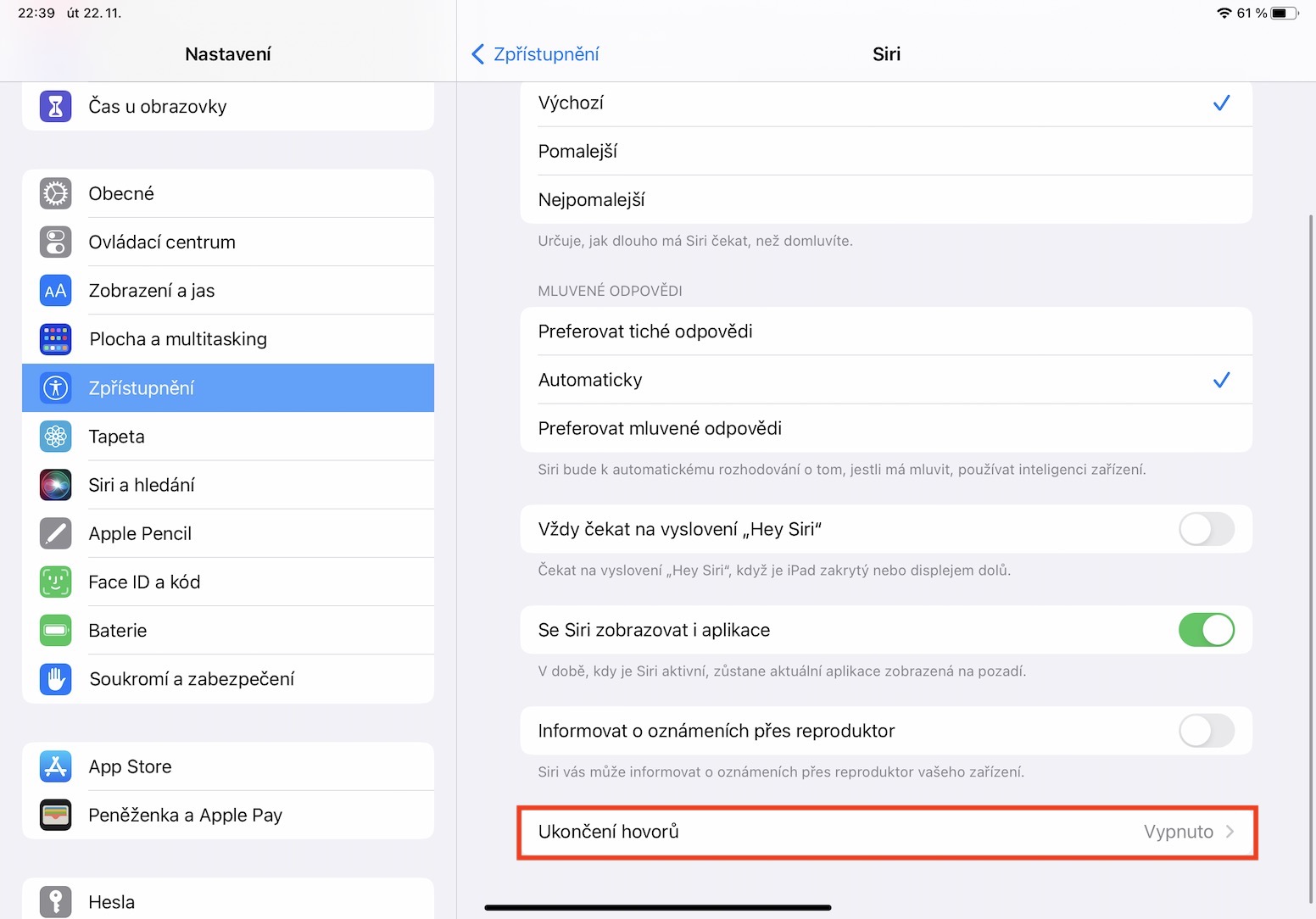Open the App Store icon
The image size is (1316, 919).
click(56, 766)
